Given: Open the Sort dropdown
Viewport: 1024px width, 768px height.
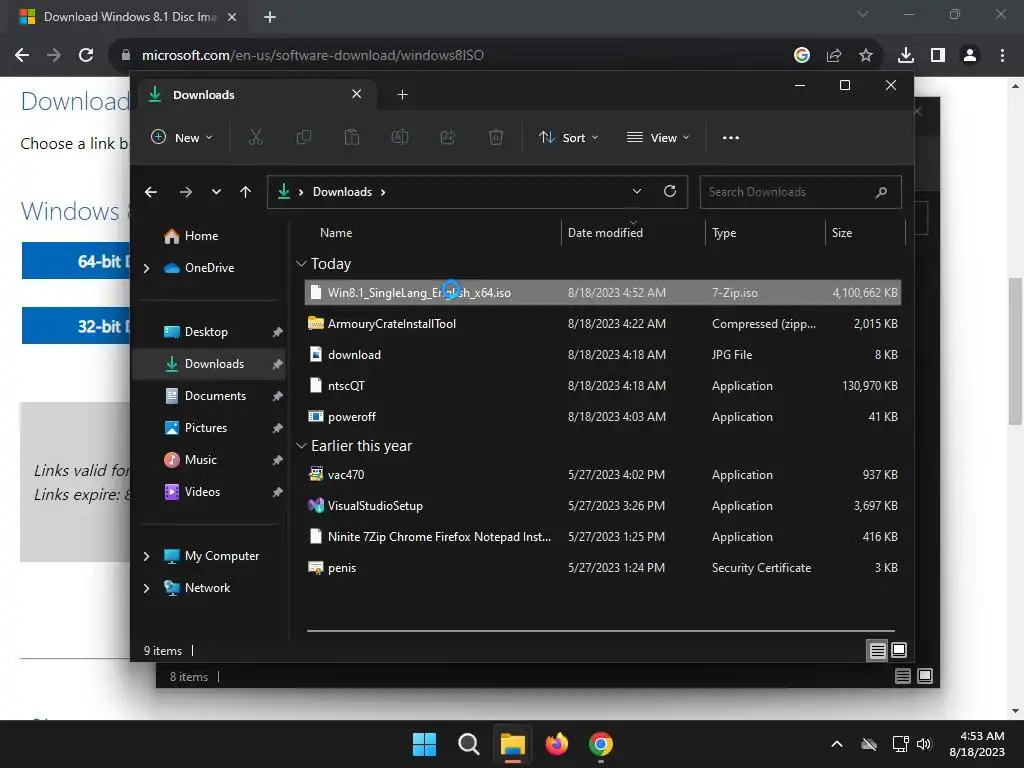Looking at the screenshot, I should [568, 138].
